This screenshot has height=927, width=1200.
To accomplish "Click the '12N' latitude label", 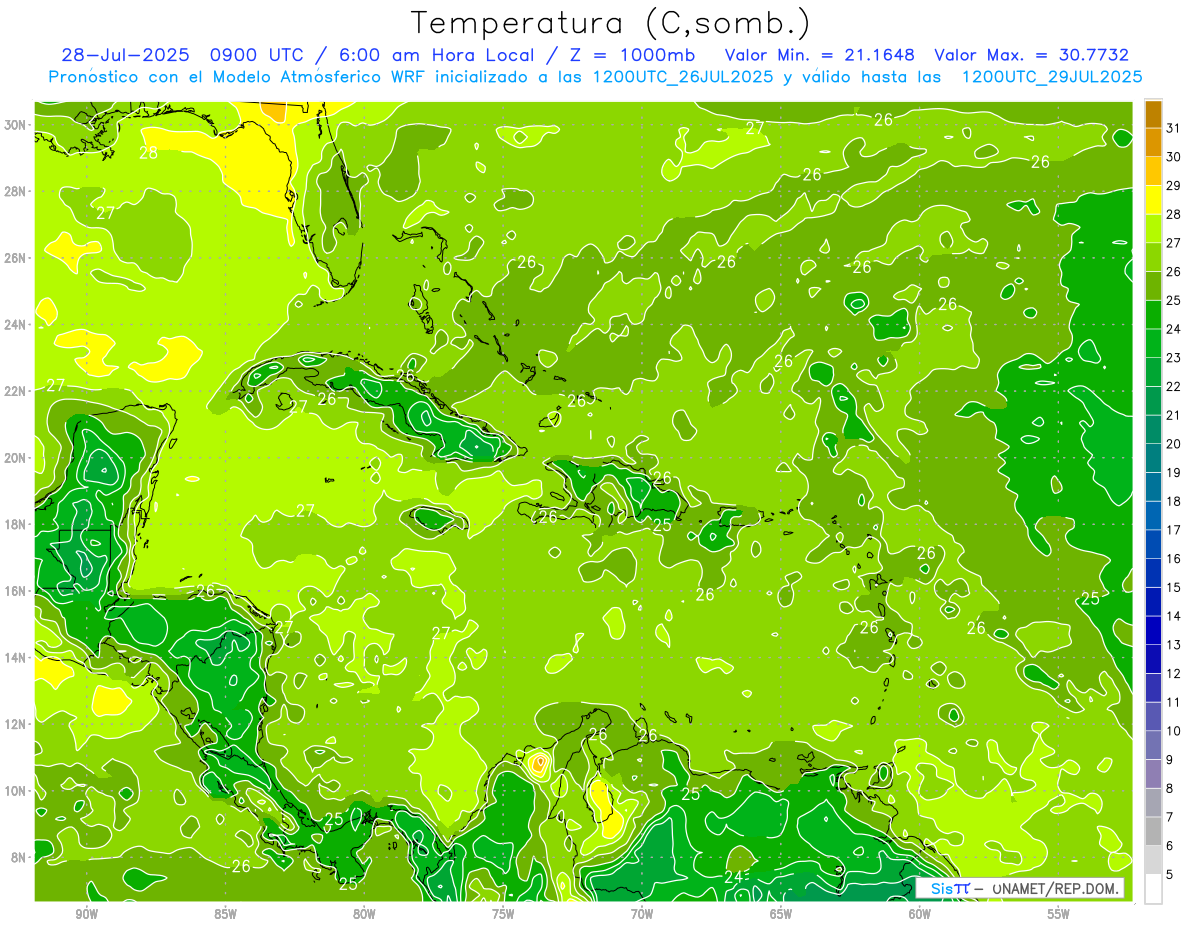I will point(16,724).
